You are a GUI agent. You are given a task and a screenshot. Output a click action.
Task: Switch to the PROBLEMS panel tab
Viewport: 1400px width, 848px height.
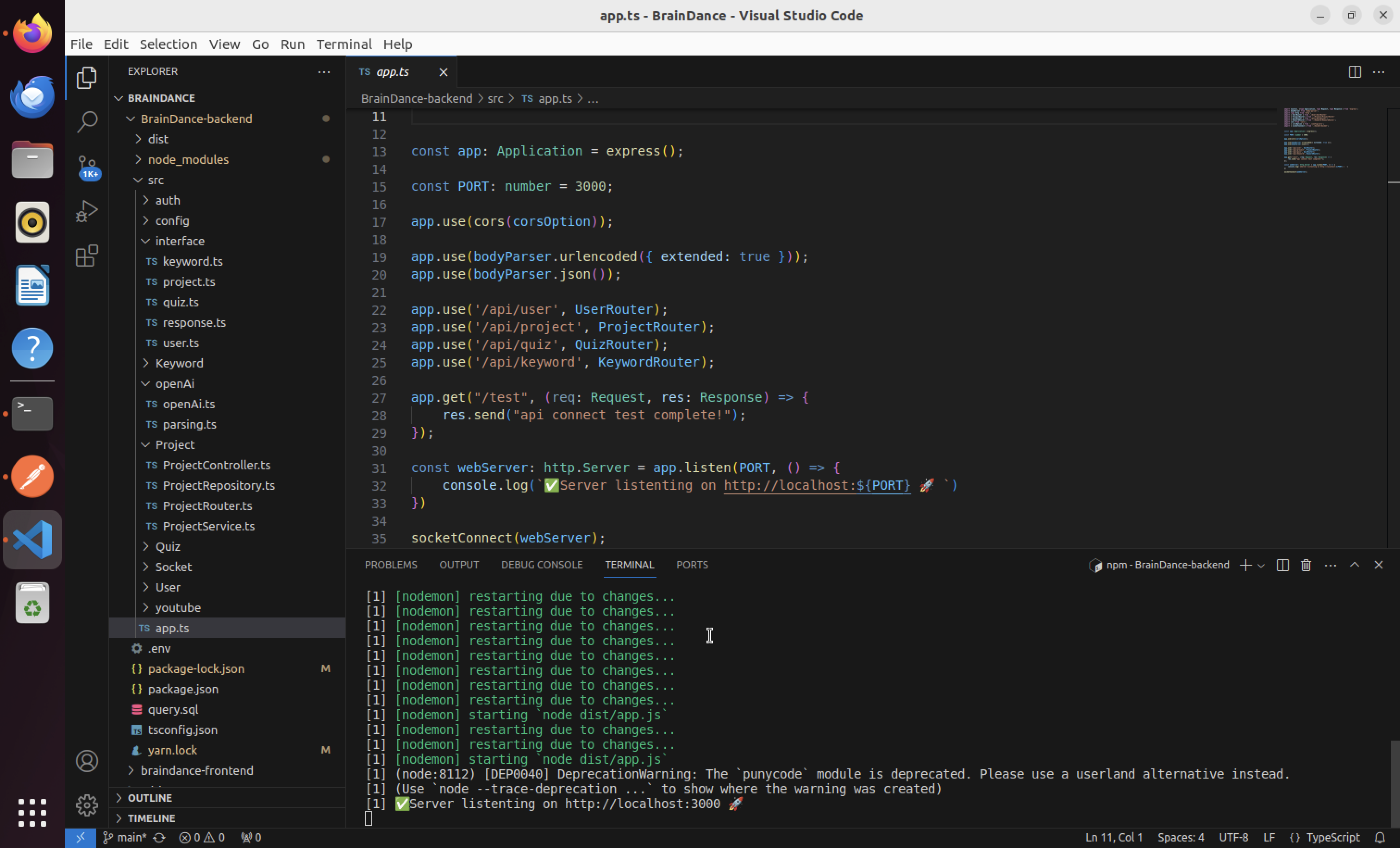click(x=390, y=565)
